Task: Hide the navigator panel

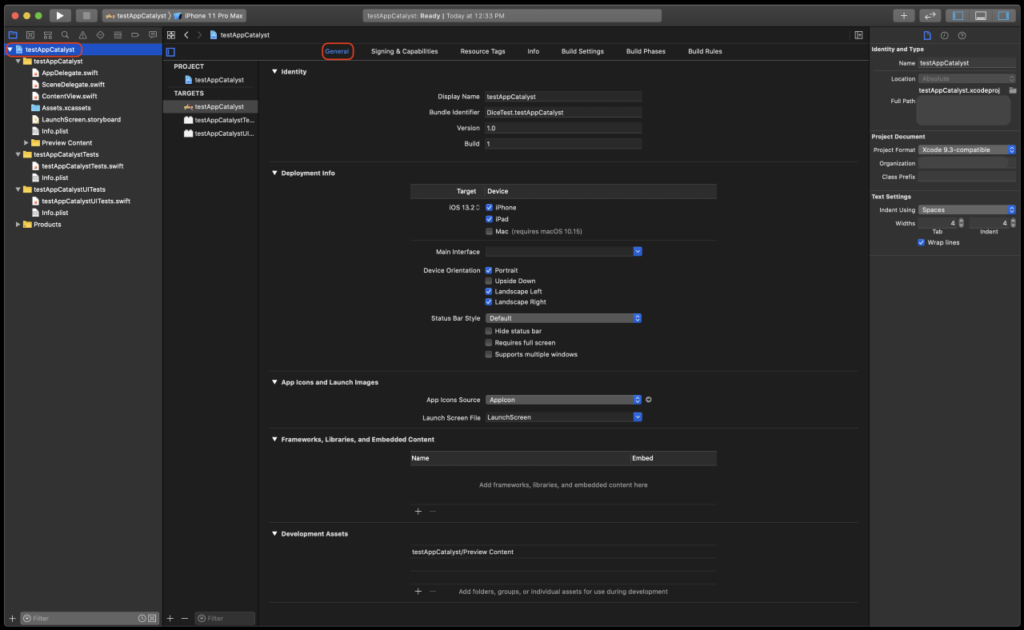Action: click(x=958, y=16)
